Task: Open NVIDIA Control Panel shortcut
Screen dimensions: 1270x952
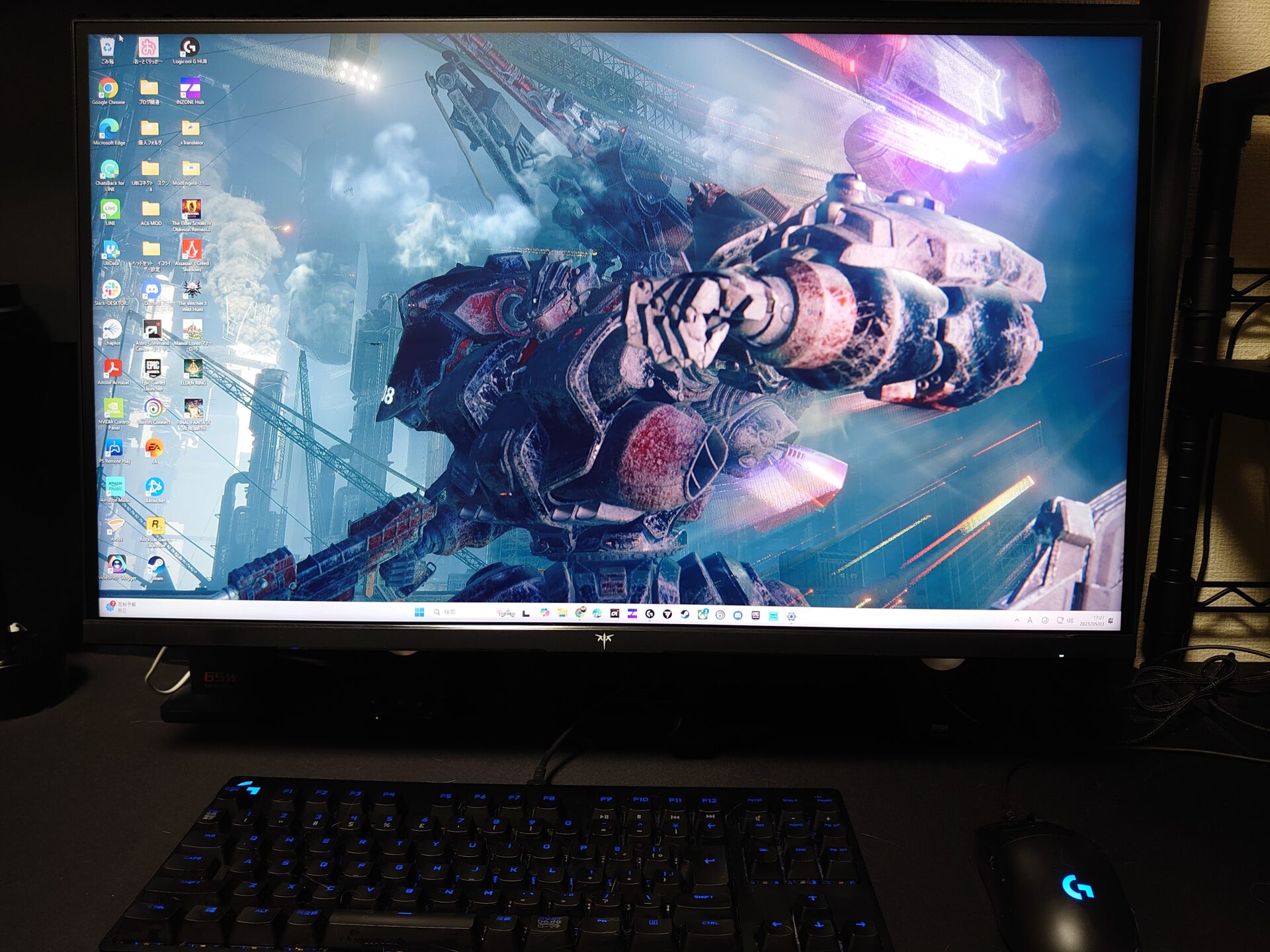Action: pos(113,414)
